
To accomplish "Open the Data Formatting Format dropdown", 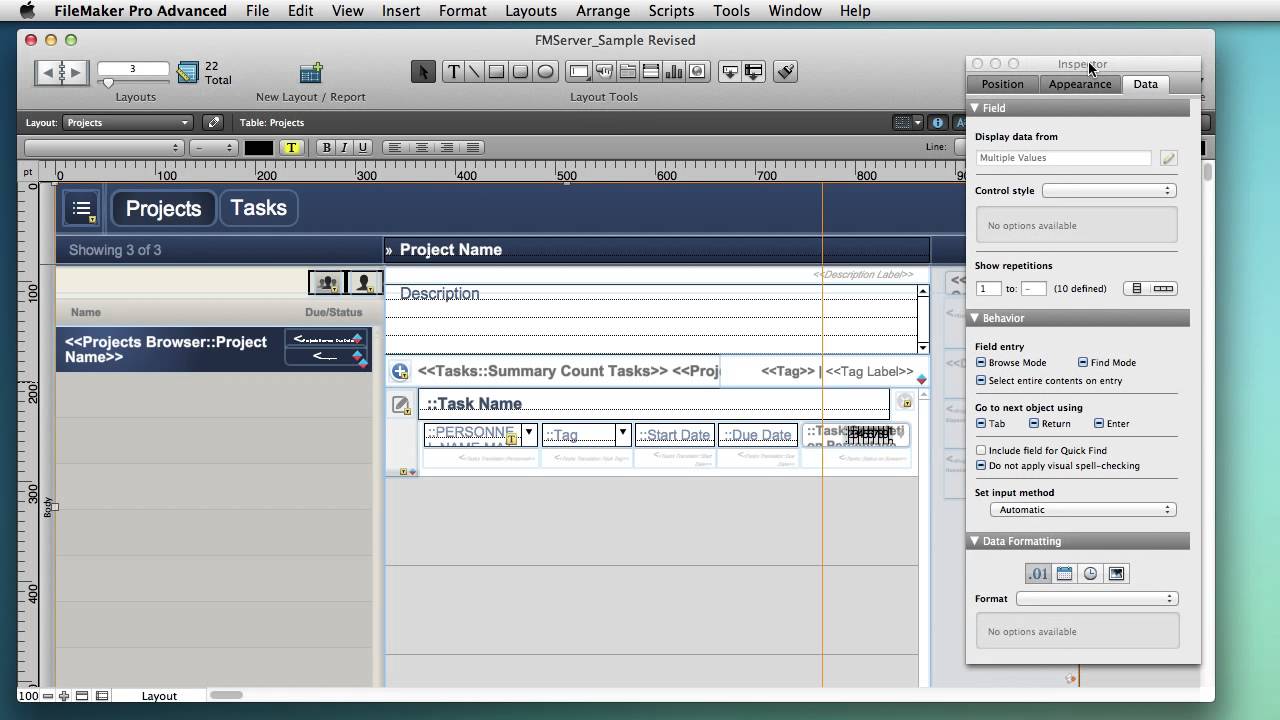I will pyautogui.click(x=1097, y=599).
